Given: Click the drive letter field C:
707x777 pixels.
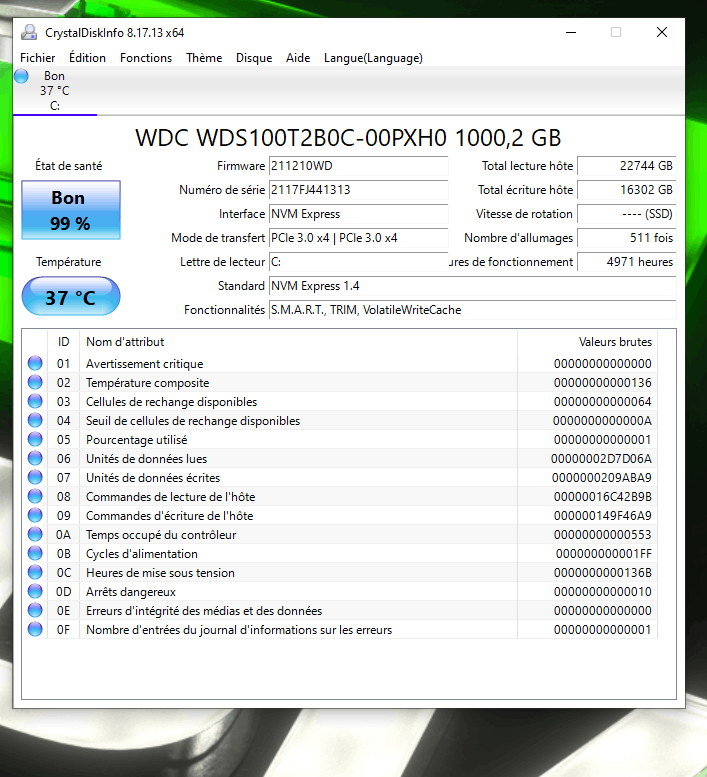Looking at the screenshot, I should 359,262.
